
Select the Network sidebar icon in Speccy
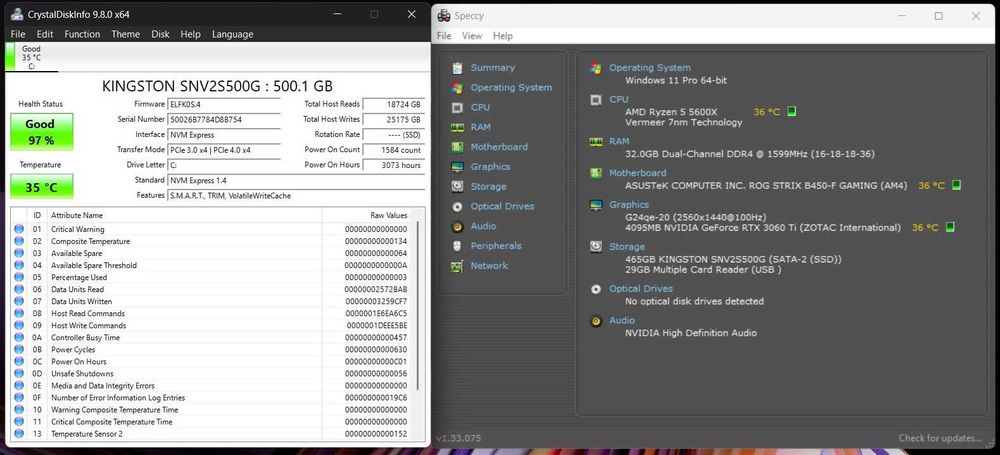click(x=457, y=265)
